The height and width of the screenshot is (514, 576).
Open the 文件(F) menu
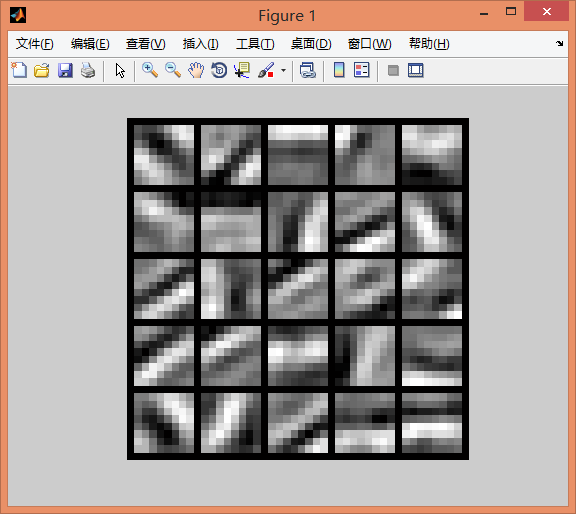(x=35, y=44)
